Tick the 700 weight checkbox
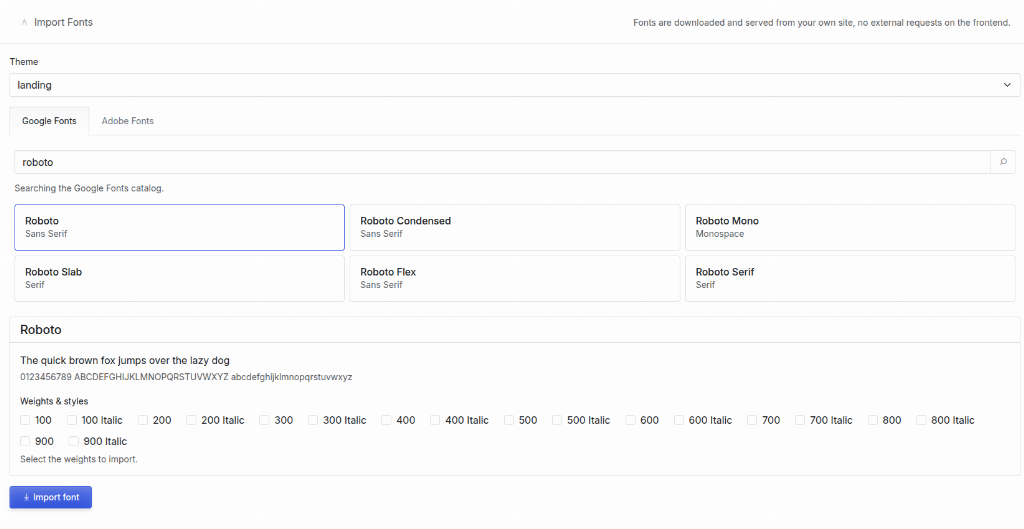Image resolution: width=1024 pixels, height=529 pixels. (x=752, y=420)
